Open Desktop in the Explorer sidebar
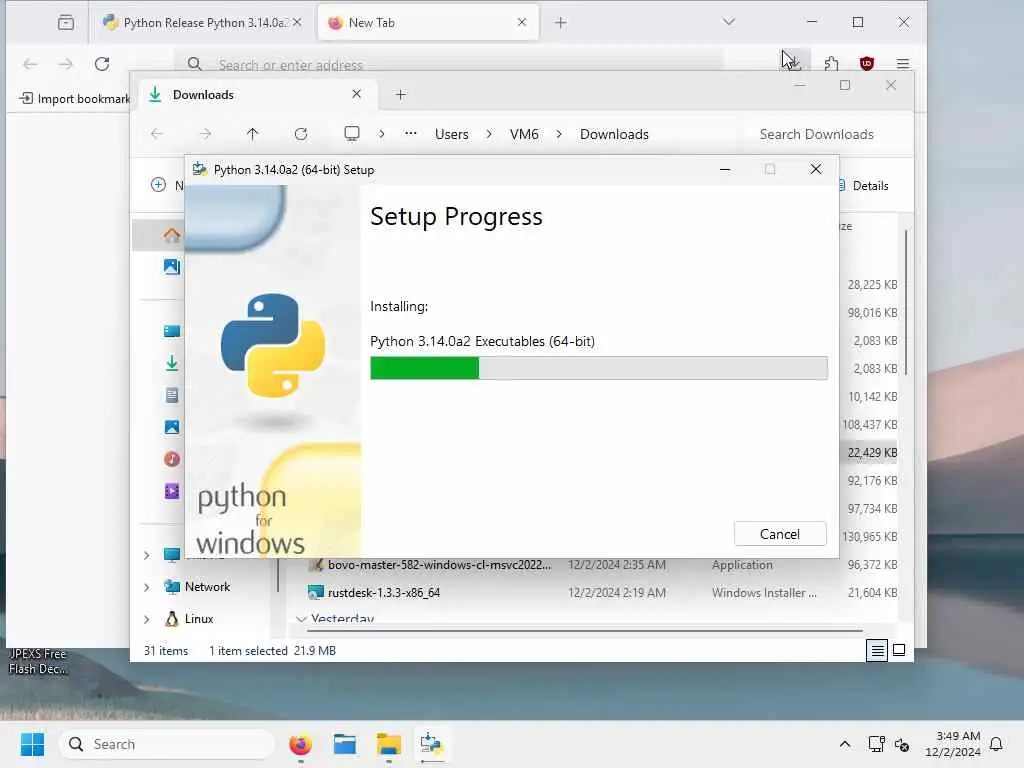1024x768 pixels. [172, 331]
